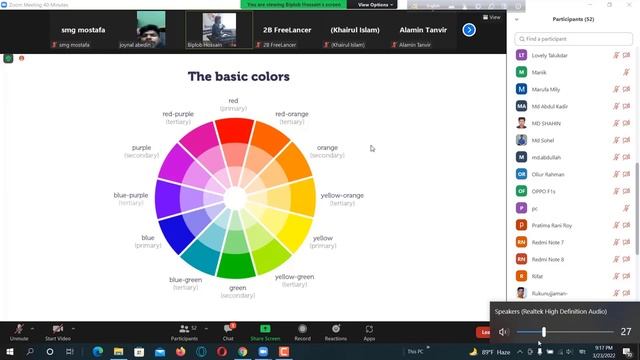The width and height of the screenshot is (640, 360).
Task: Click Lovely Talukdar's muted microphone icon
Action: (616, 55)
